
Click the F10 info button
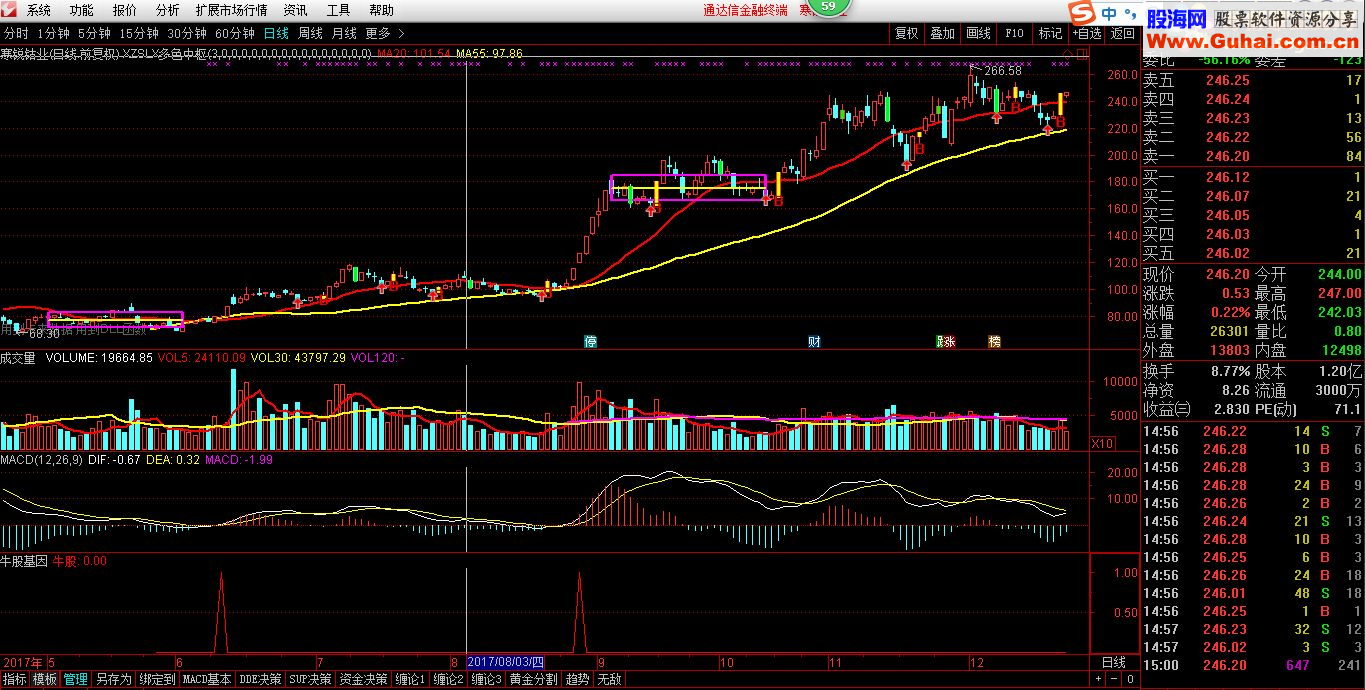(1014, 33)
